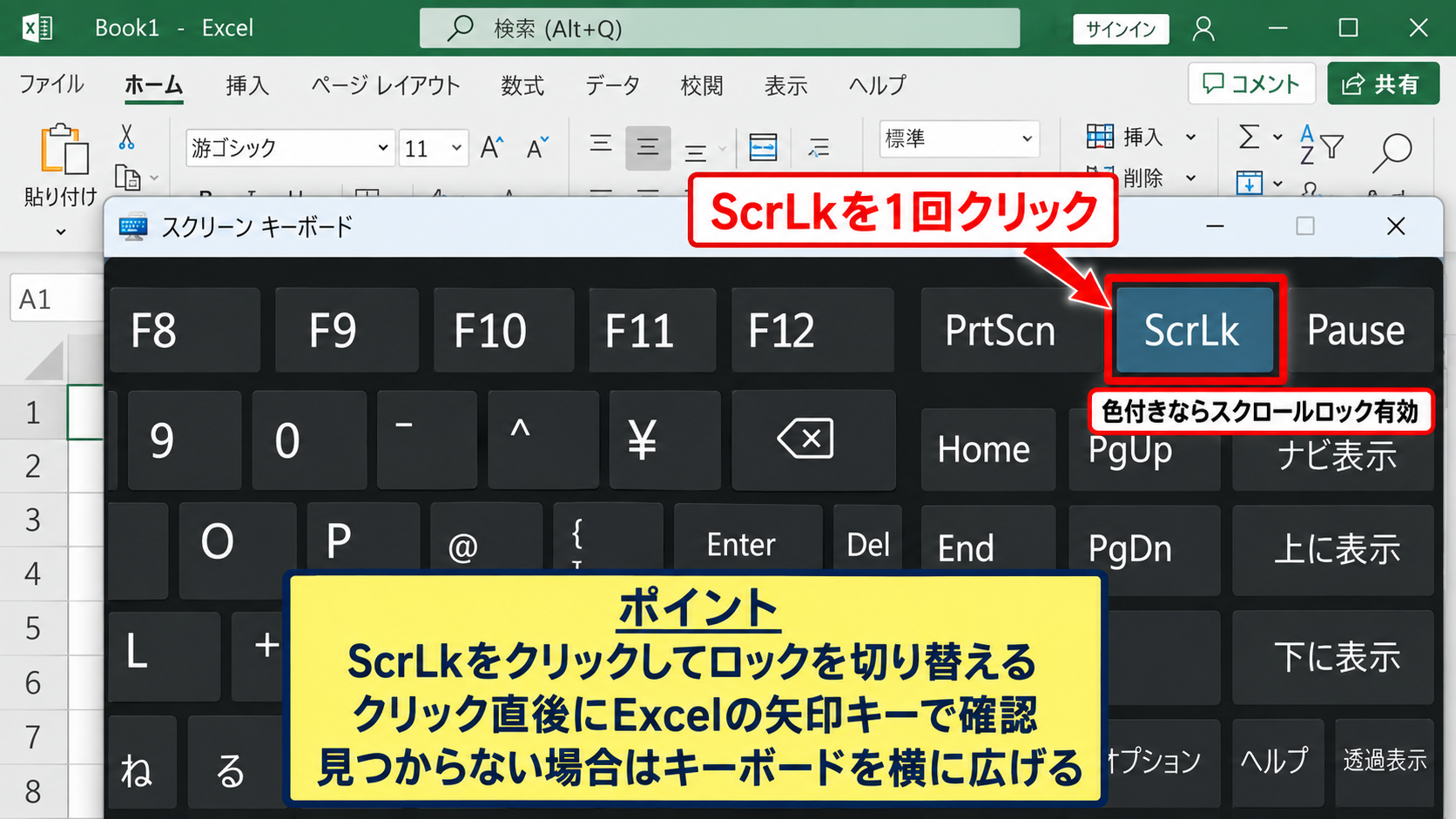Tap the F10 key

(x=503, y=331)
